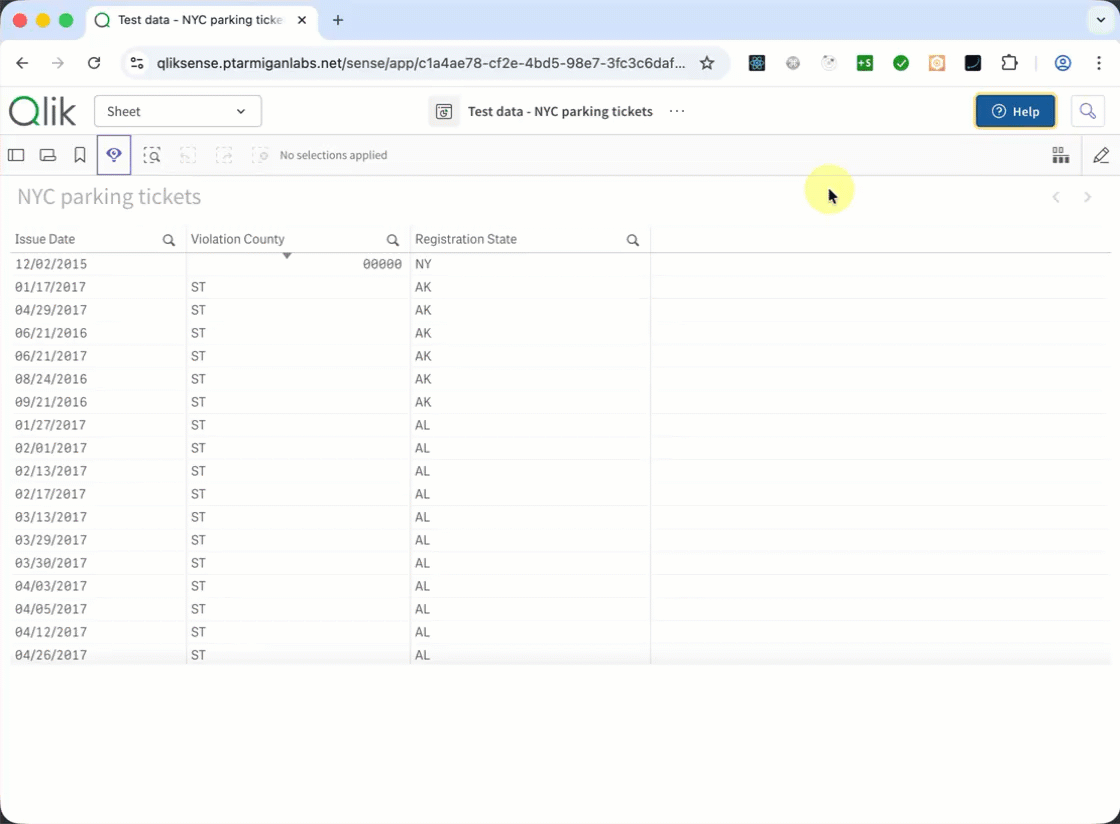The image size is (1120, 824).
Task: Click the magnifier search button near Help
Action: click(1088, 111)
